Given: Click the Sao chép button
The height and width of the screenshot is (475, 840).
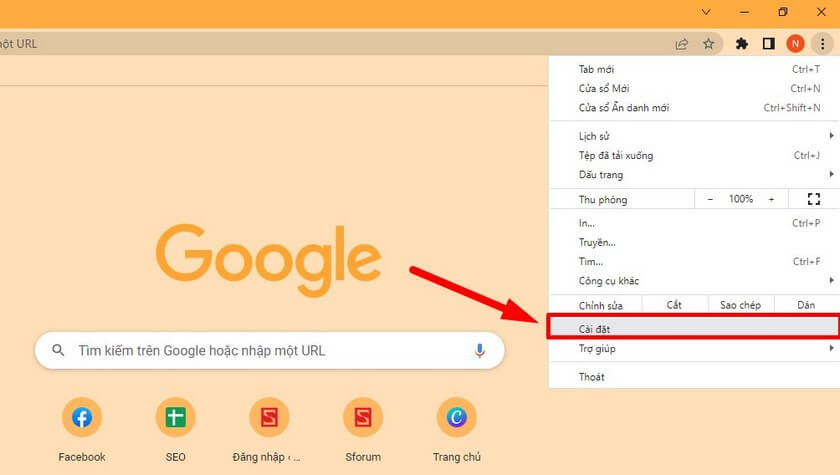Looking at the screenshot, I should click(x=740, y=305).
